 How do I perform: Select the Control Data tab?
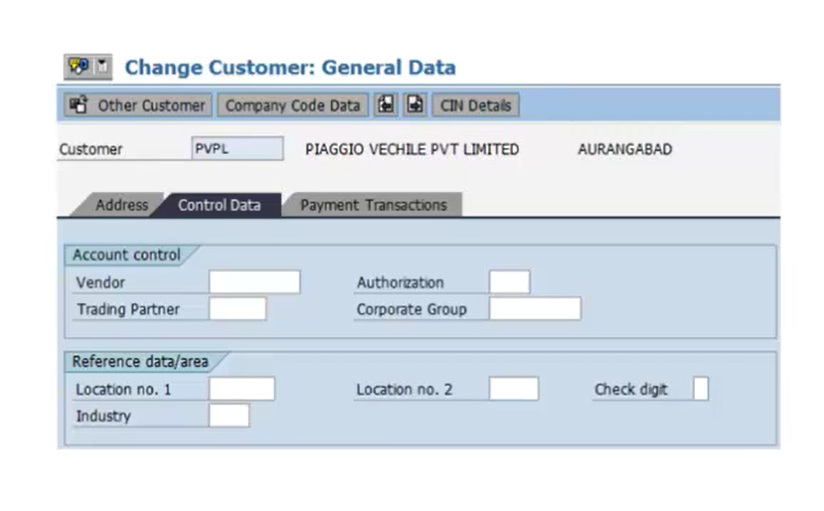[x=219, y=205]
